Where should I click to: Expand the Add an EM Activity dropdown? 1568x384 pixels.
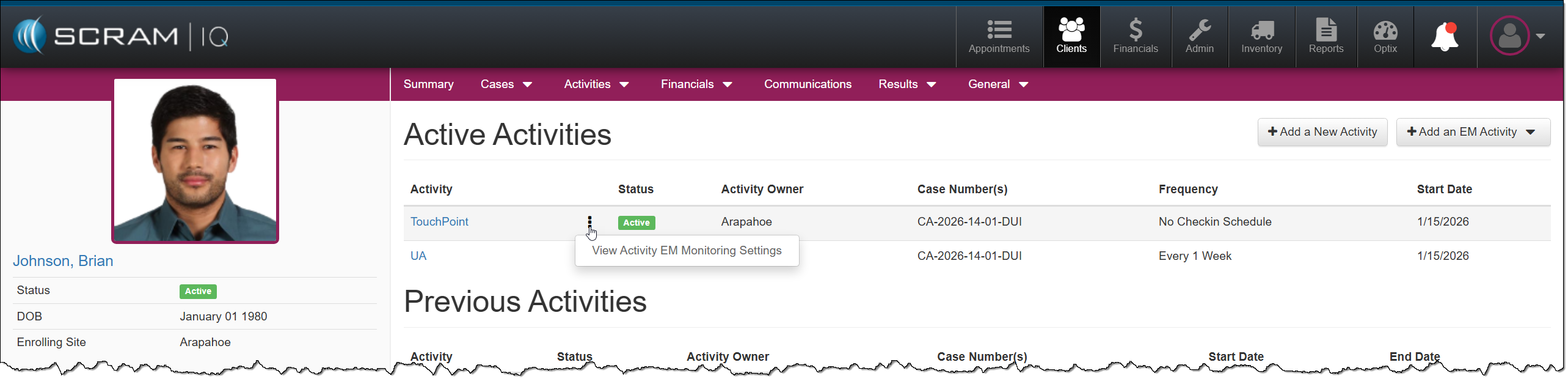point(1473,132)
